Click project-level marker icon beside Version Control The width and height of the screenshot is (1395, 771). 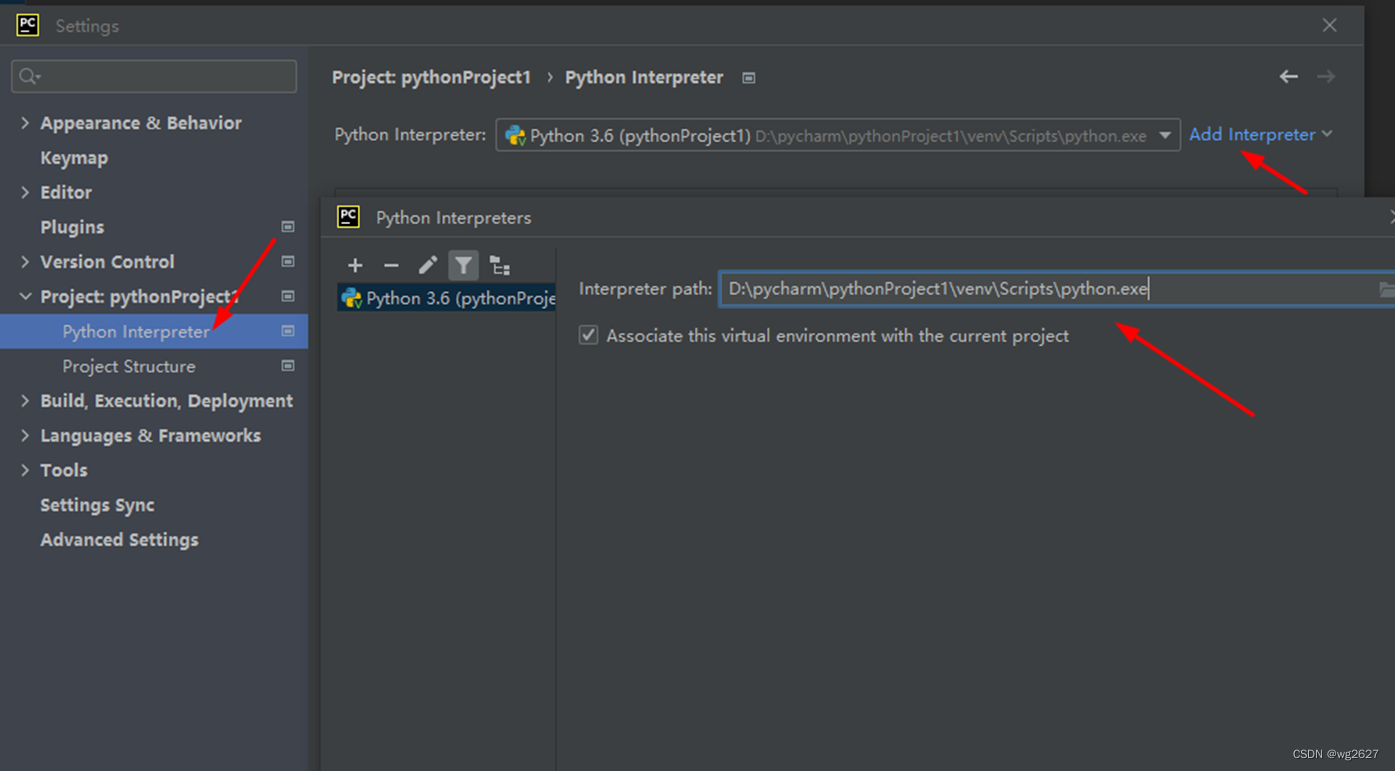[x=288, y=262]
